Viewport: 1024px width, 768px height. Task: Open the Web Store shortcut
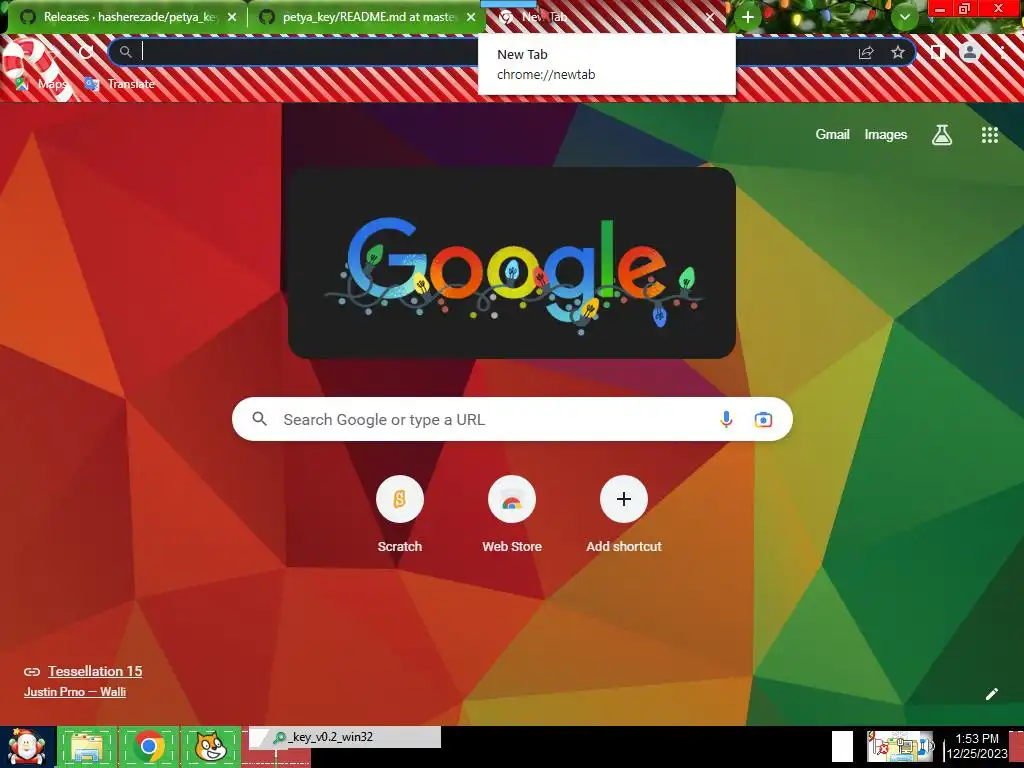pos(512,514)
